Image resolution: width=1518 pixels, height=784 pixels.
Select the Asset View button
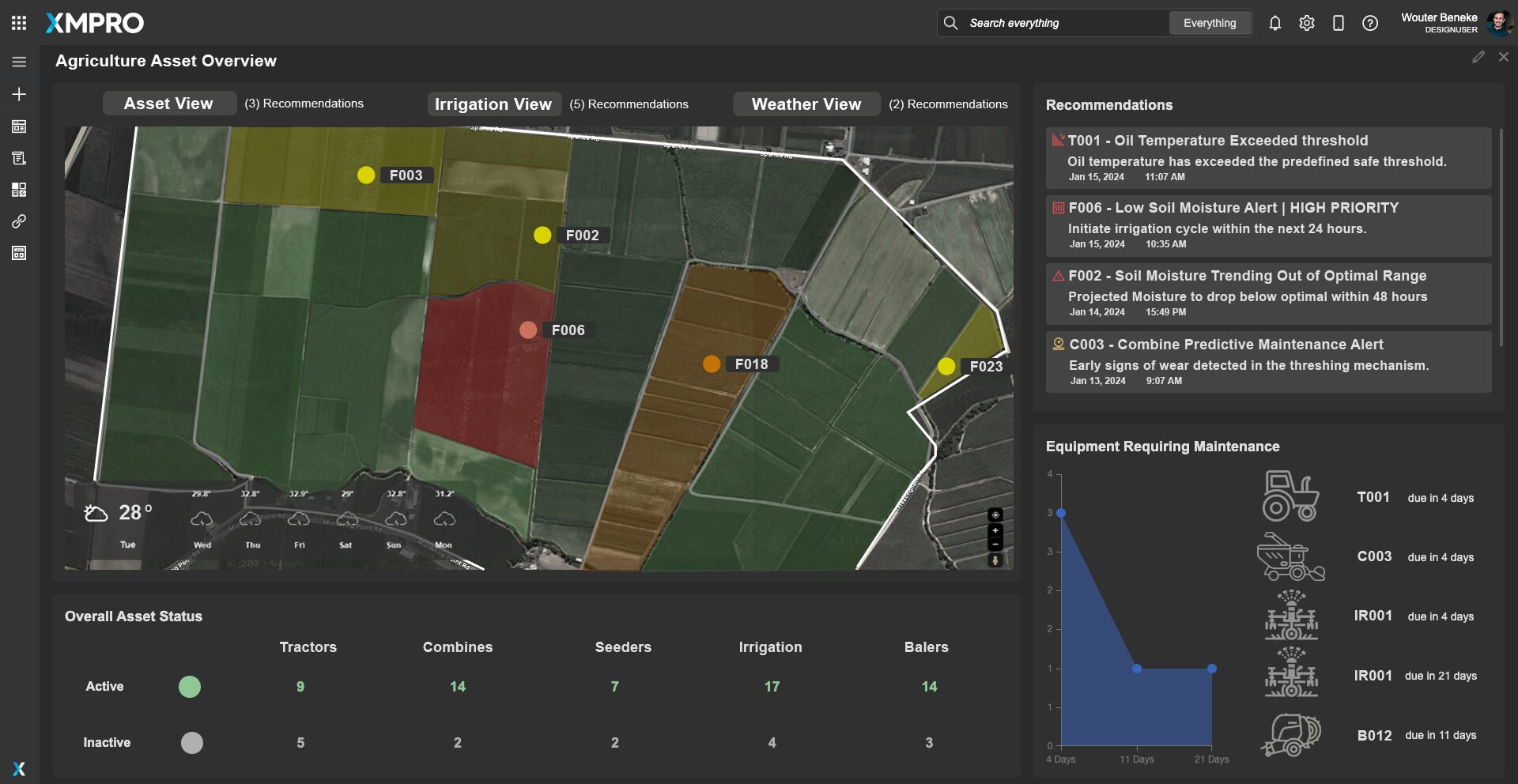(x=168, y=104)
